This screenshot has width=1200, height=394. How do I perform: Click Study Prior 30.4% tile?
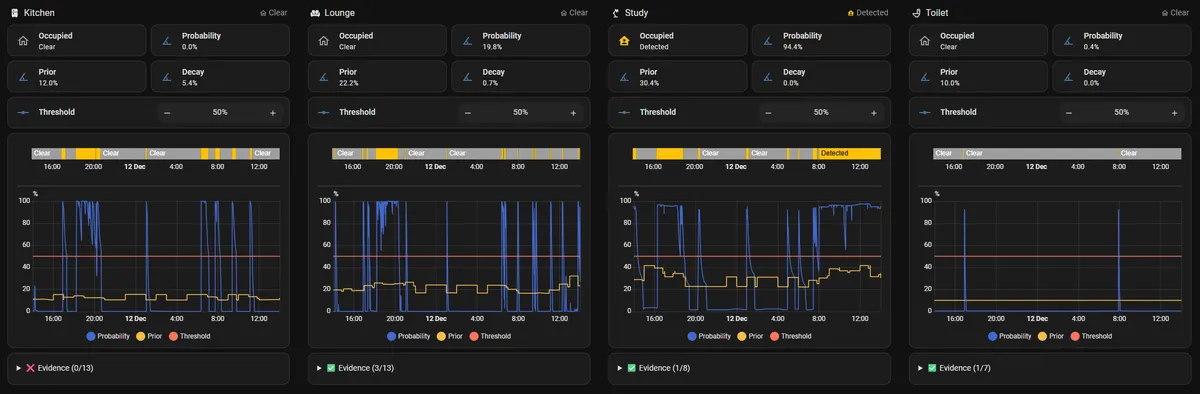(678, 77)
